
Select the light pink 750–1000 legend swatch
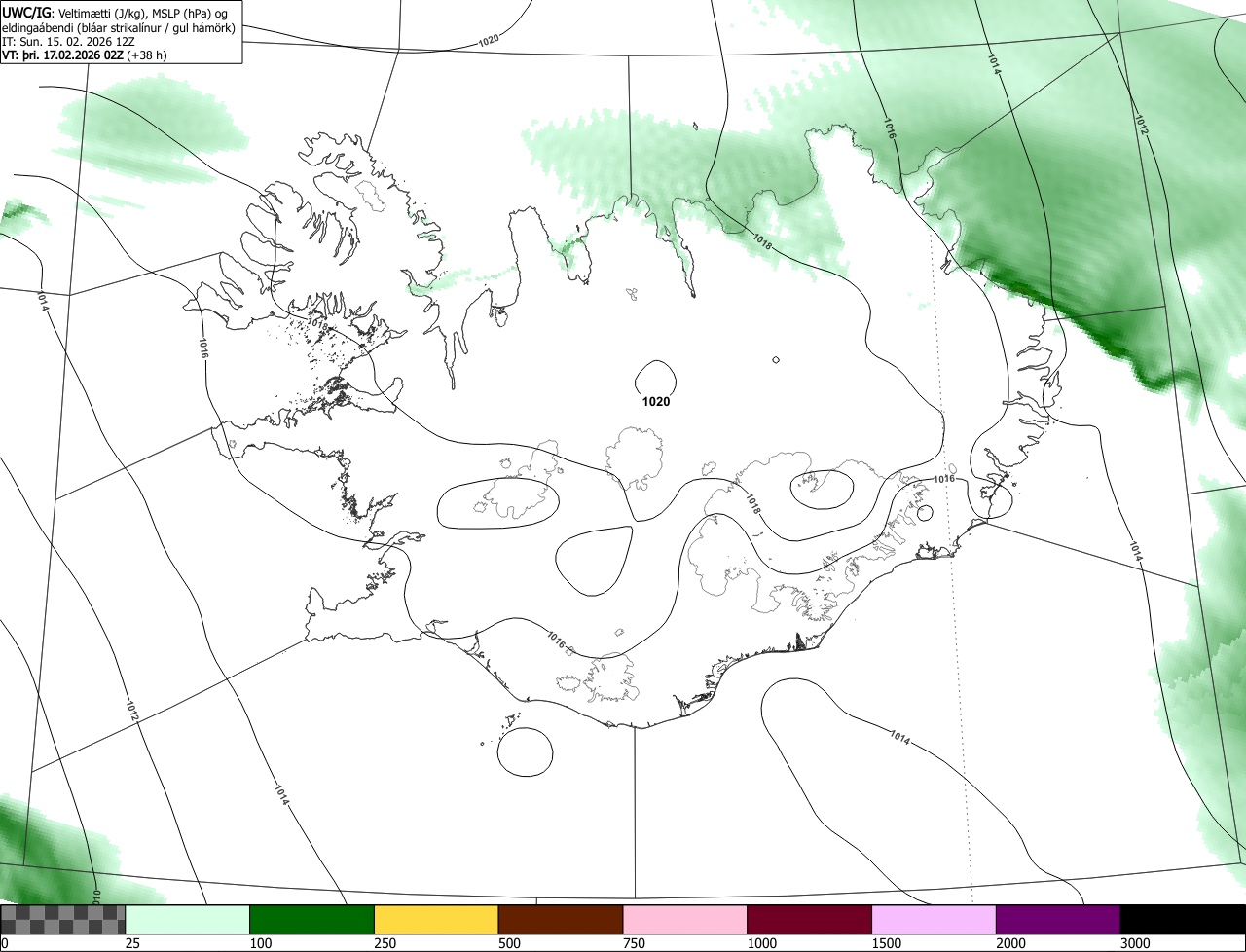point(685,920)
